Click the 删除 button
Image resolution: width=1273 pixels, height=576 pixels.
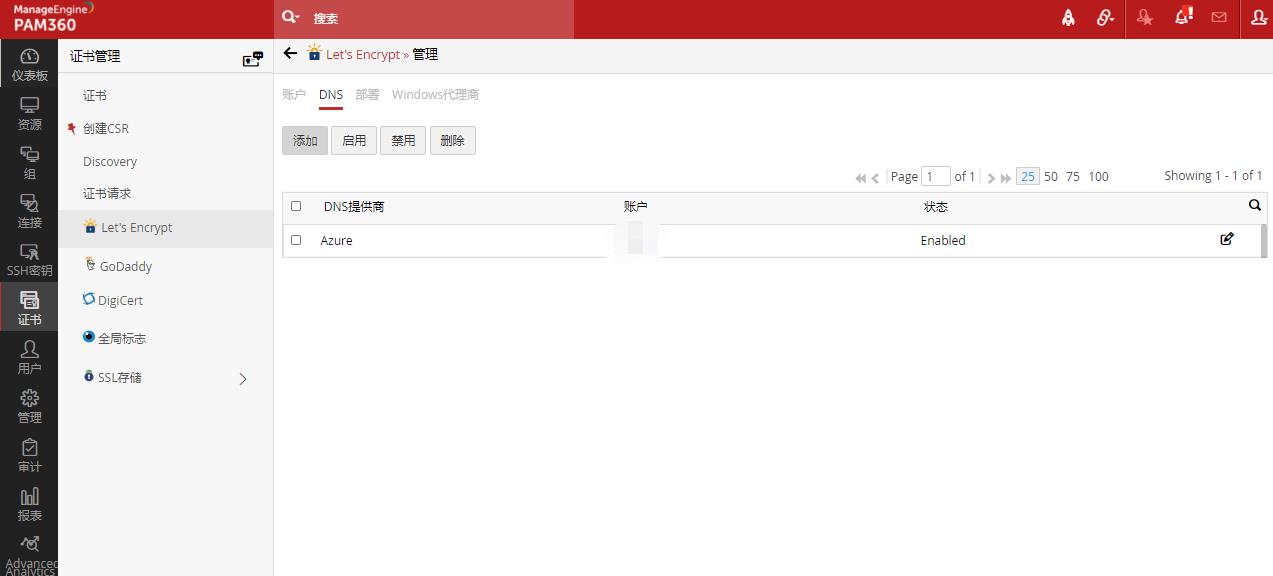point(452,141)
